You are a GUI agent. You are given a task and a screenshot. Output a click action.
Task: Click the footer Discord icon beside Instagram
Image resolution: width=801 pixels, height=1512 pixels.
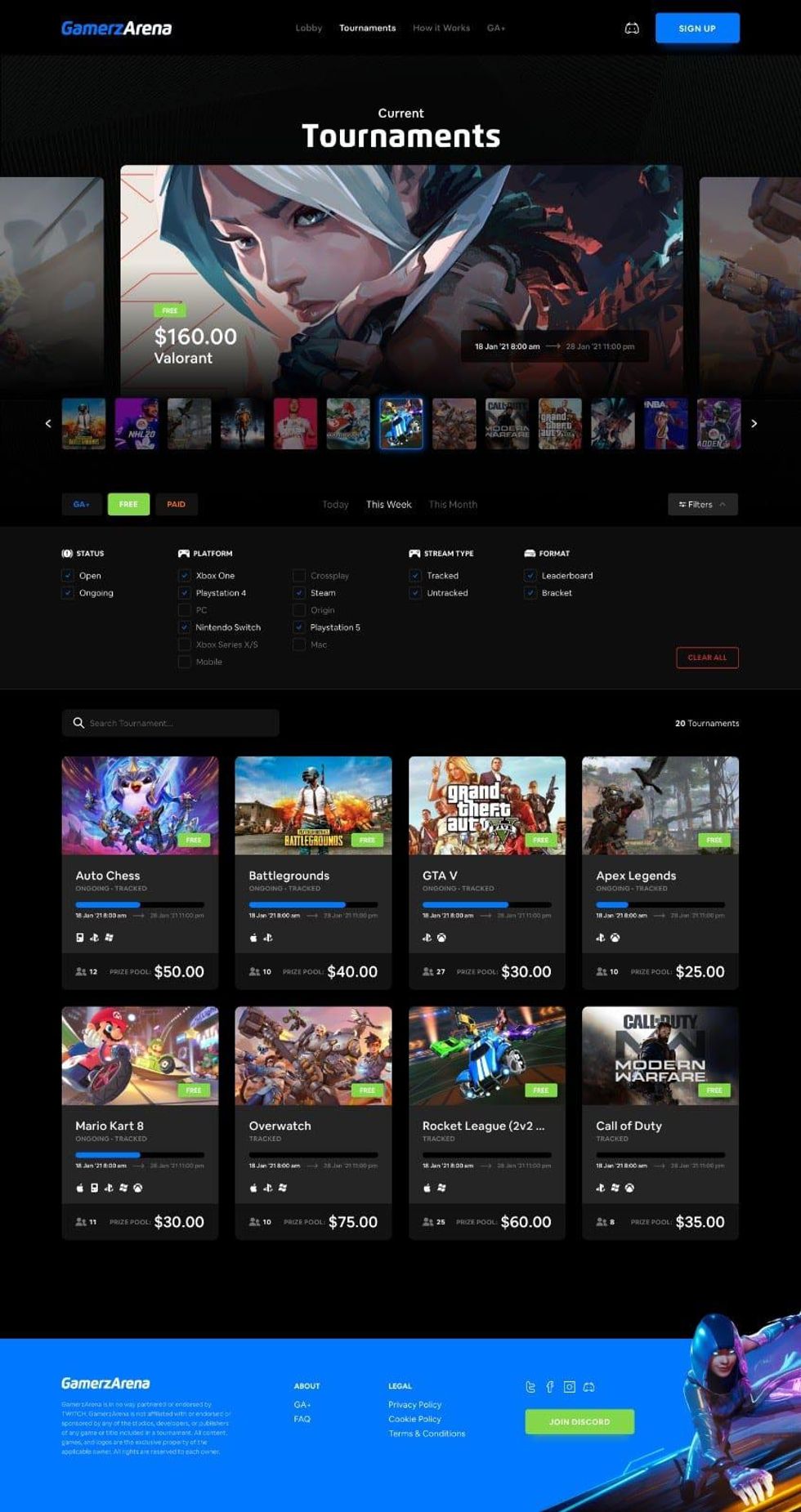click(x=589, y=1387)
